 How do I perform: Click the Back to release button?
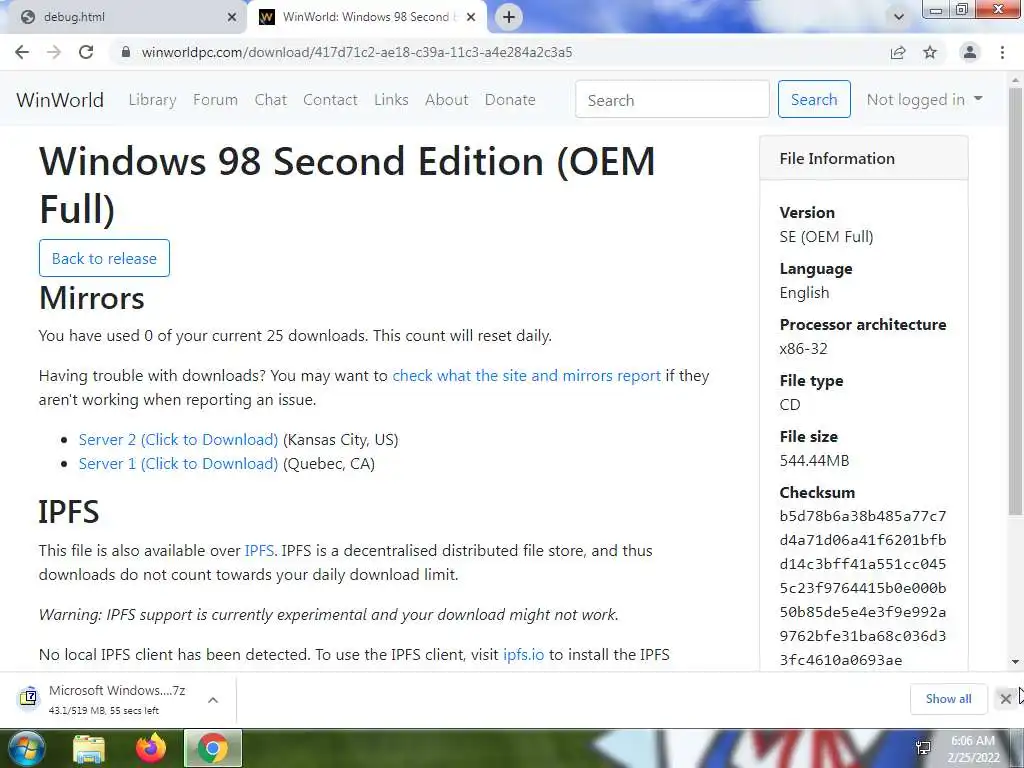[104, 258]
